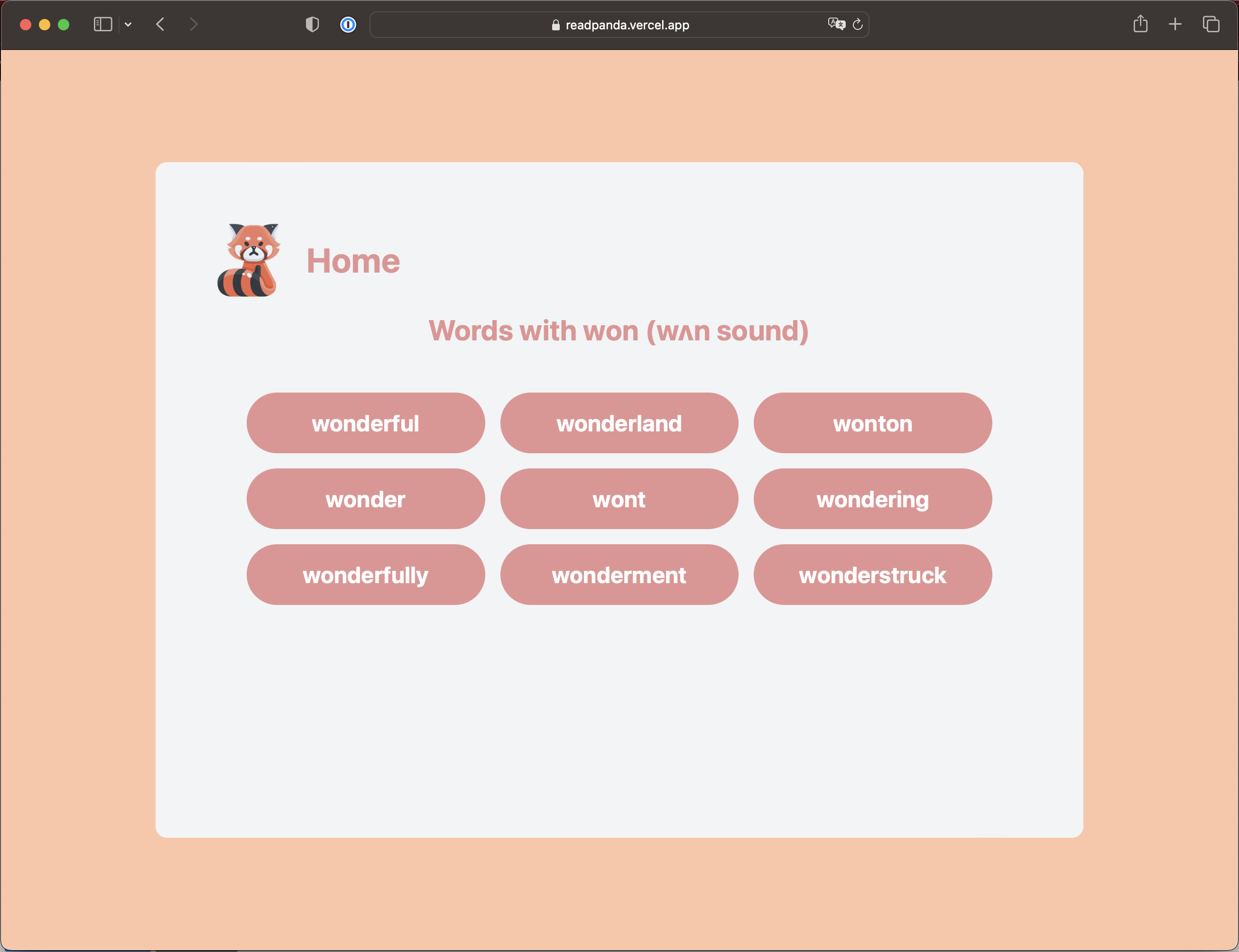Select the wondering button
Image resolution: width=1239 pixels, height=952 pixels.
pyautogui.click(x=872, y=499)
